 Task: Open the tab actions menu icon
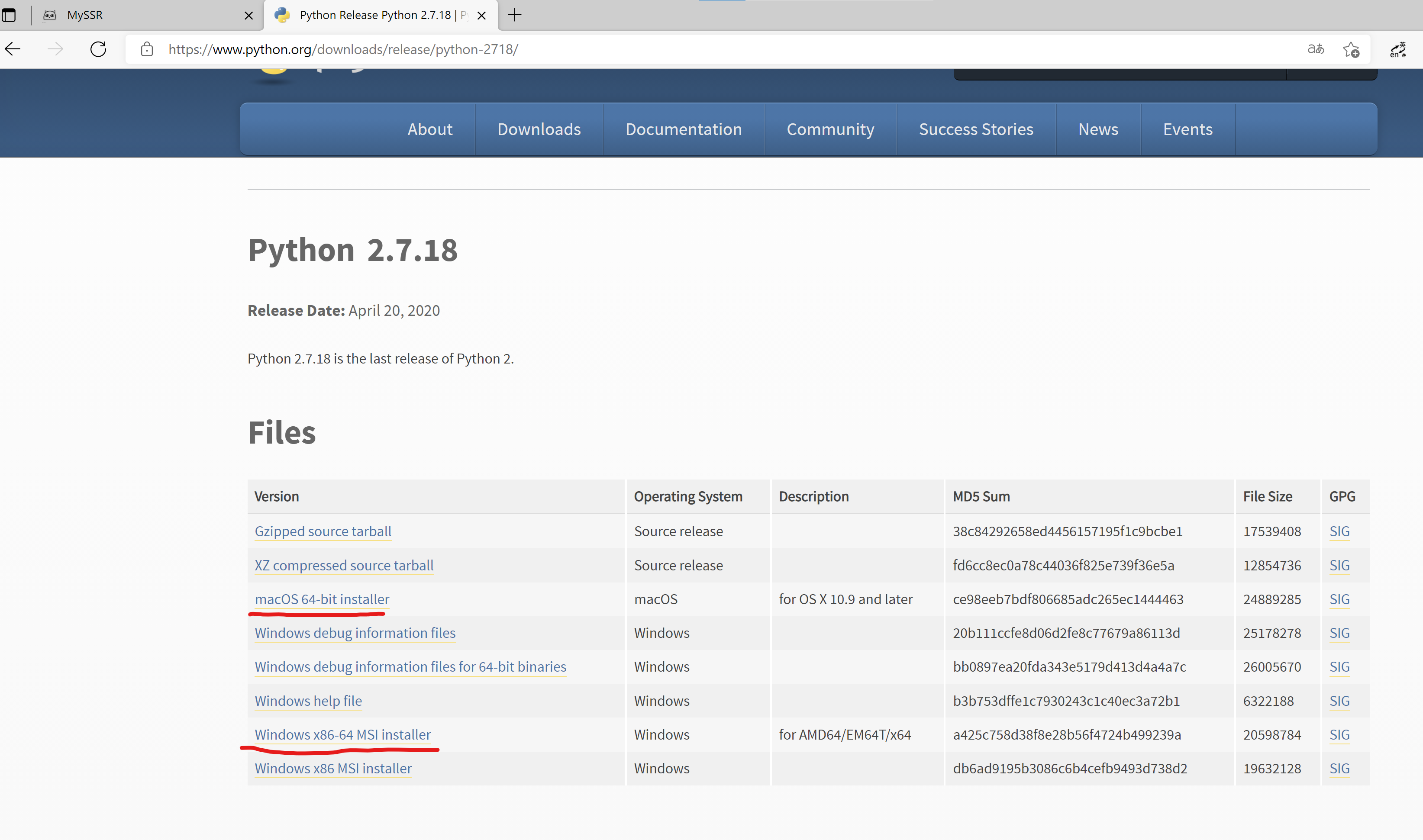(9, 15)
